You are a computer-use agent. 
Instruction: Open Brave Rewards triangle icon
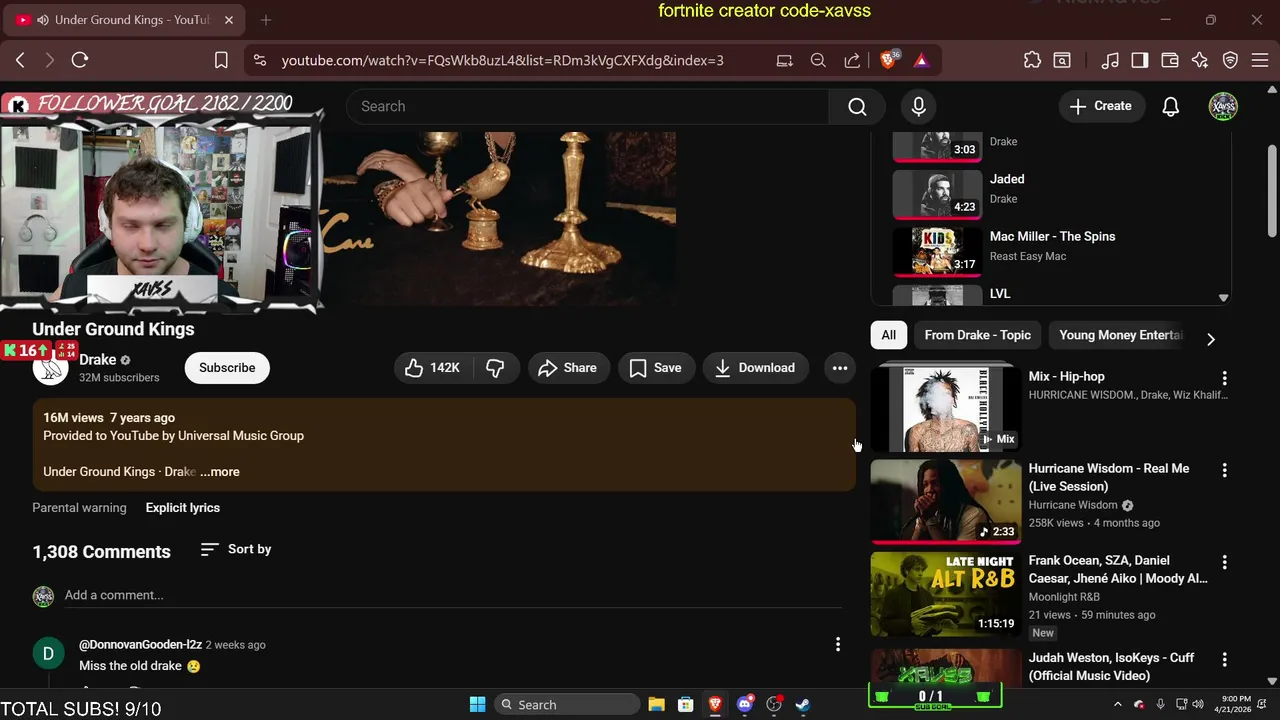(921, 60)
